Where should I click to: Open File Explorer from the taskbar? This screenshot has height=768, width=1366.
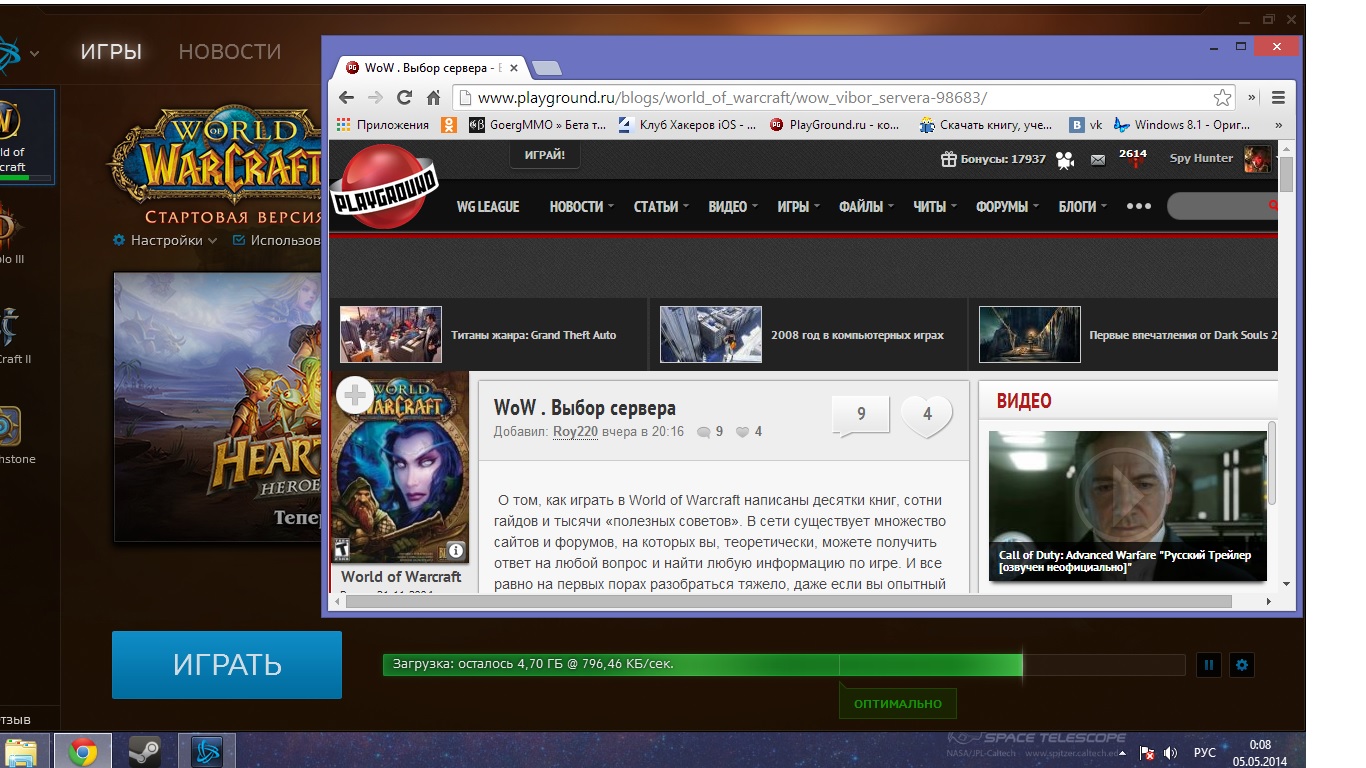22,751
